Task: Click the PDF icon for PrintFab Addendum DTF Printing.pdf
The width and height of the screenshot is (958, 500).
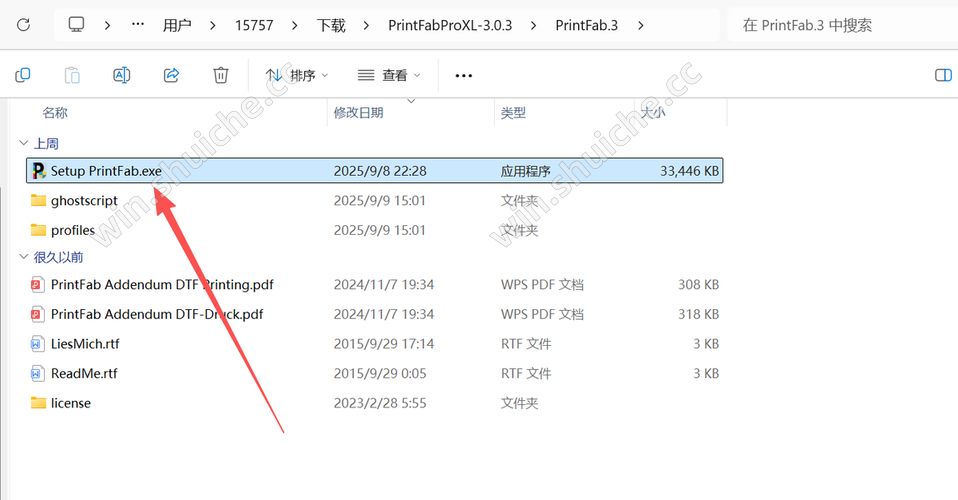Action: tap(37, 284)
